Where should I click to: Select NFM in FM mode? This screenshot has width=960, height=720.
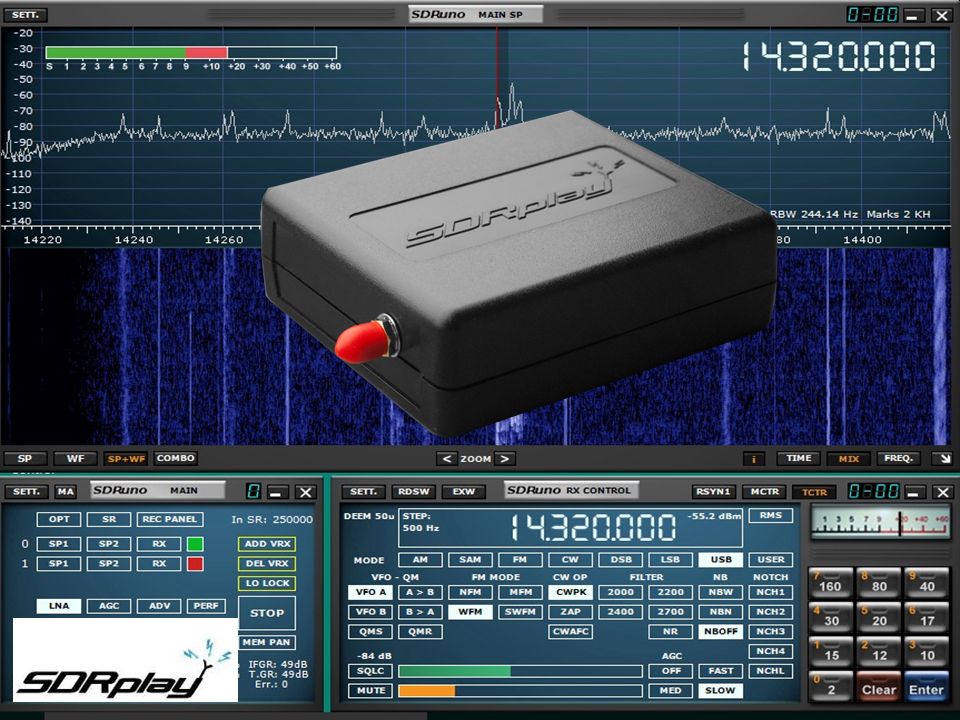coord(470,592)
